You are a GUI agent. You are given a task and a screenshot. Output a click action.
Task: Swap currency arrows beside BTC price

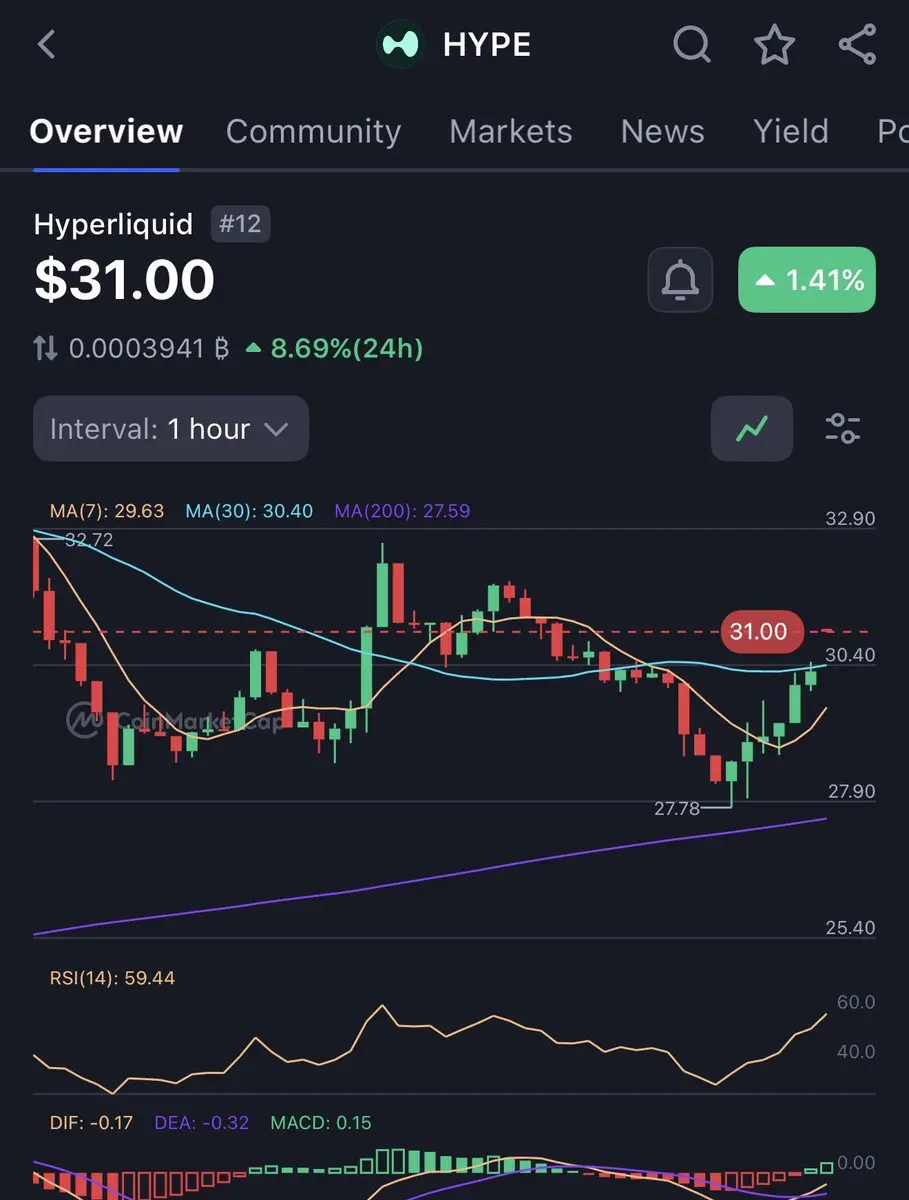(46, 349)
